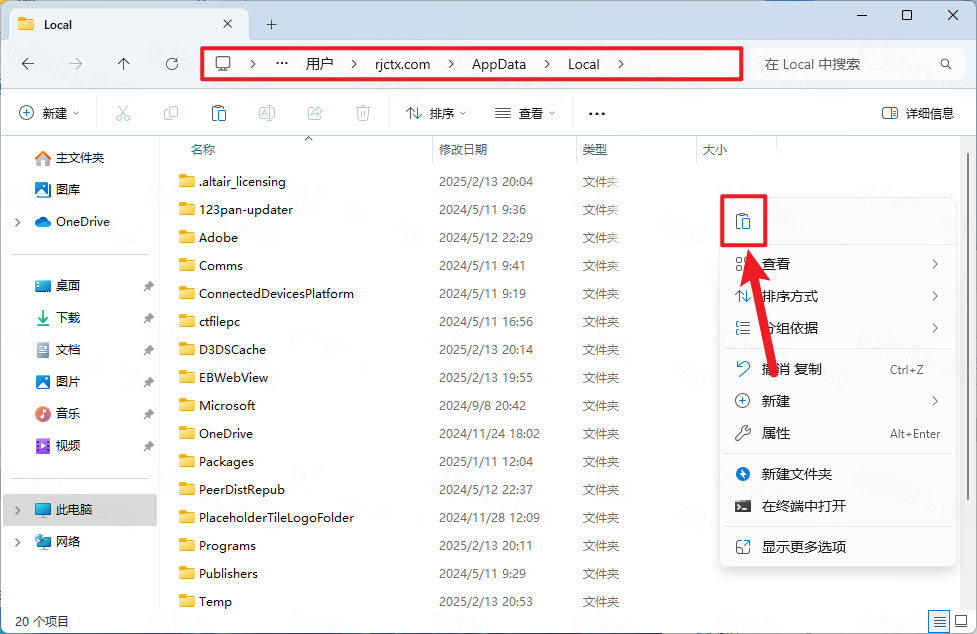Click the search magnifier icon

(x=945, y=64)
